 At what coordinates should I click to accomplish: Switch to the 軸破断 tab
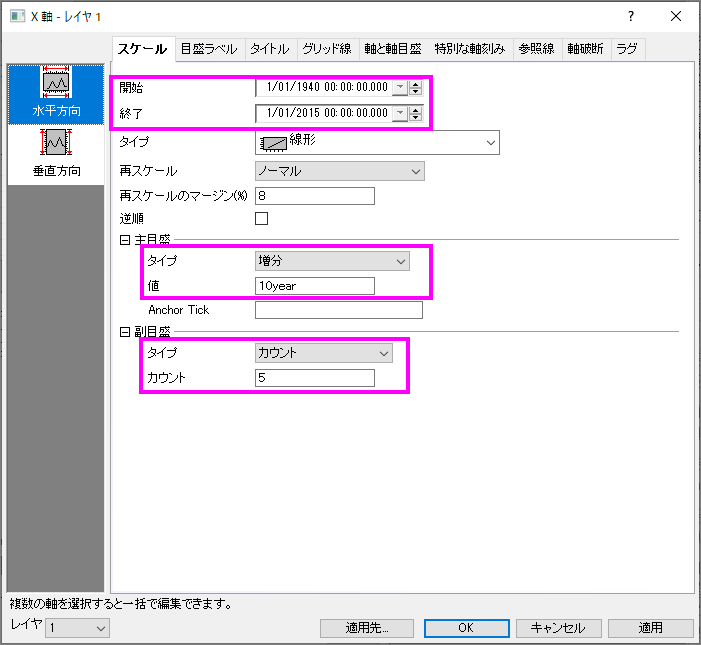[585, 49]
